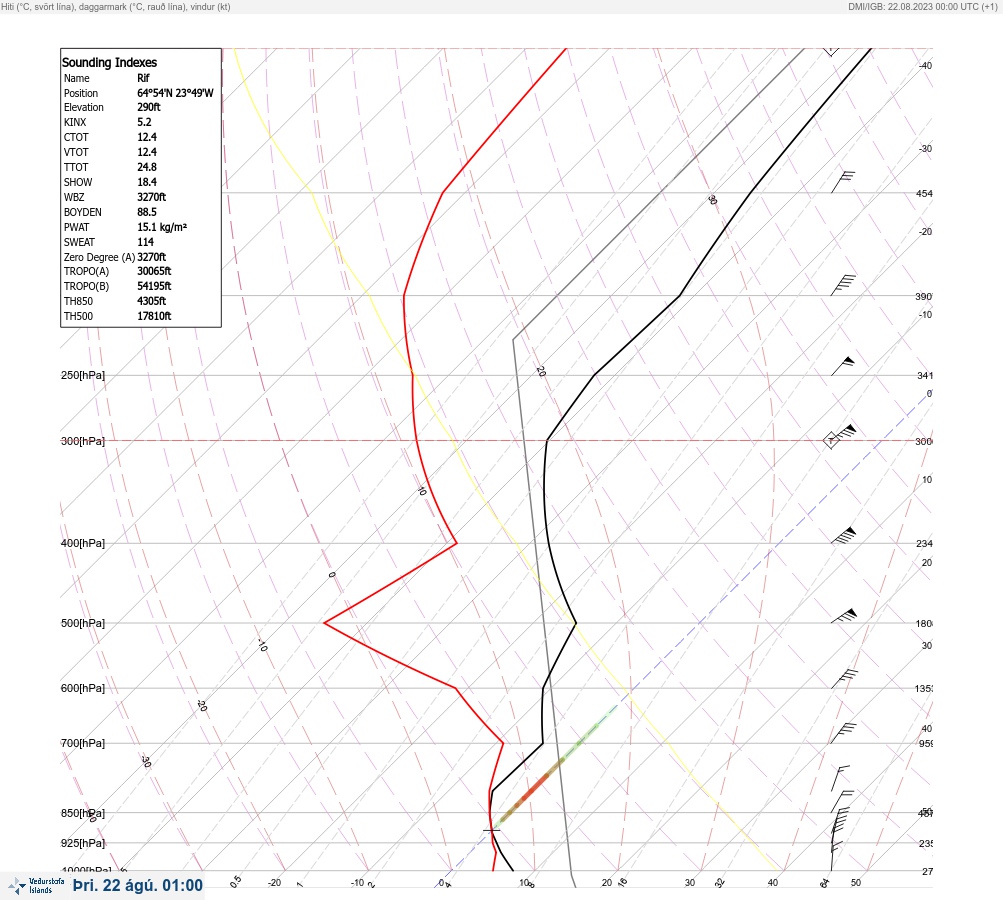Click the '600[hPa]' pressure label
1003x900 pixels.
pos(83,688)
